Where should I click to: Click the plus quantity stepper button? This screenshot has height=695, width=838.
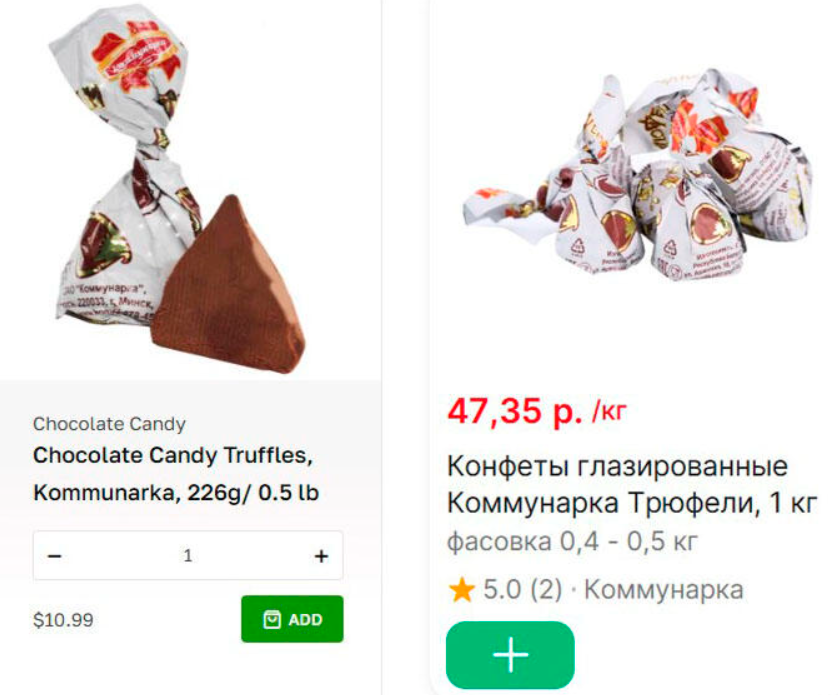point(321,556)
